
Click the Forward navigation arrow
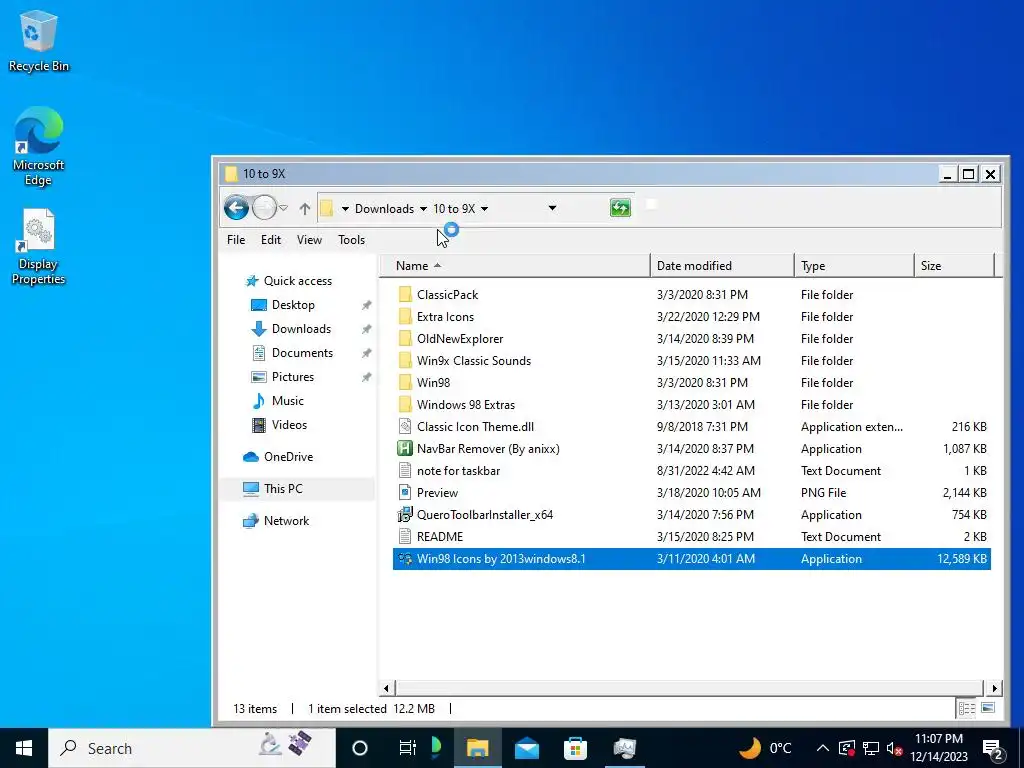pyautogui.click(x=264, y=208)
